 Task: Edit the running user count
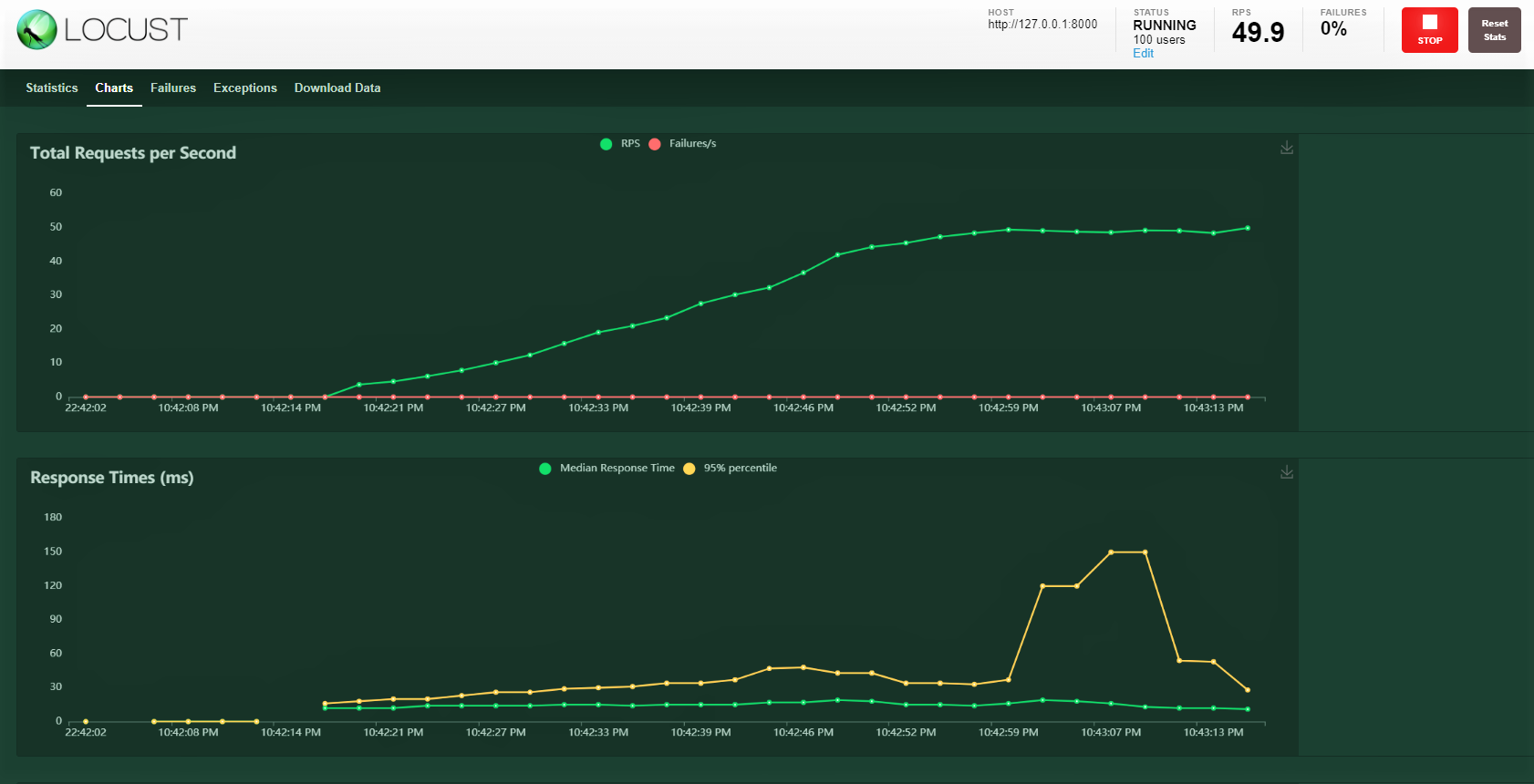1143,54
